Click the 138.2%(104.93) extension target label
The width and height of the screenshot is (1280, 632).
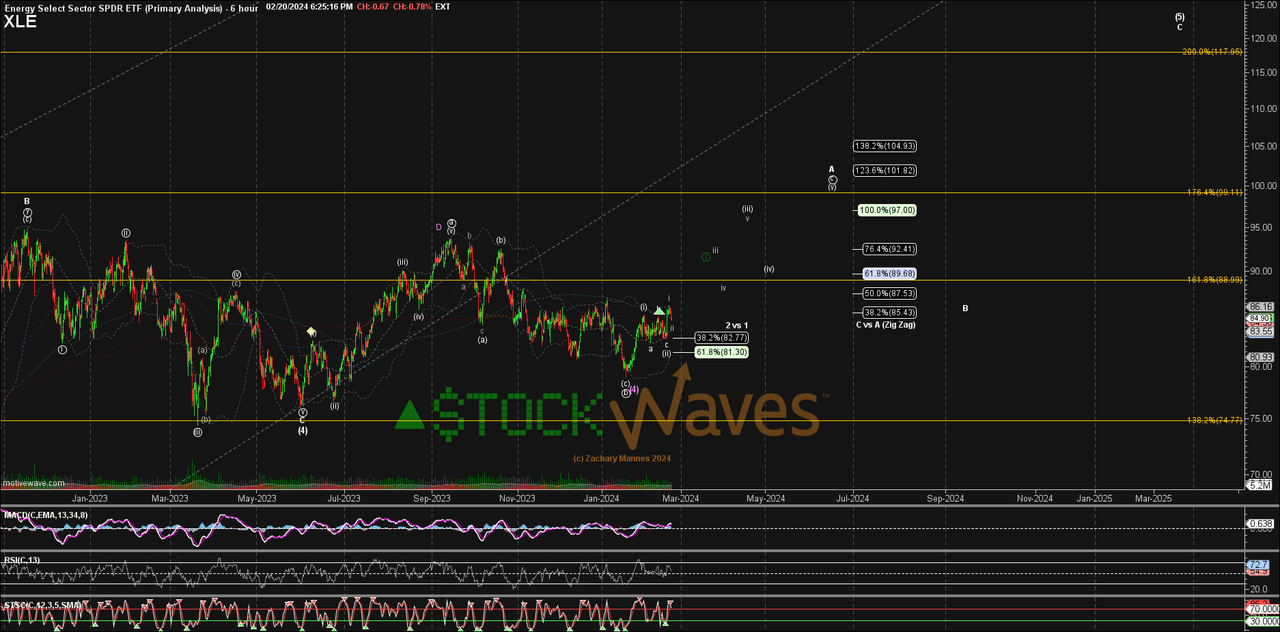tap(884, 146)
